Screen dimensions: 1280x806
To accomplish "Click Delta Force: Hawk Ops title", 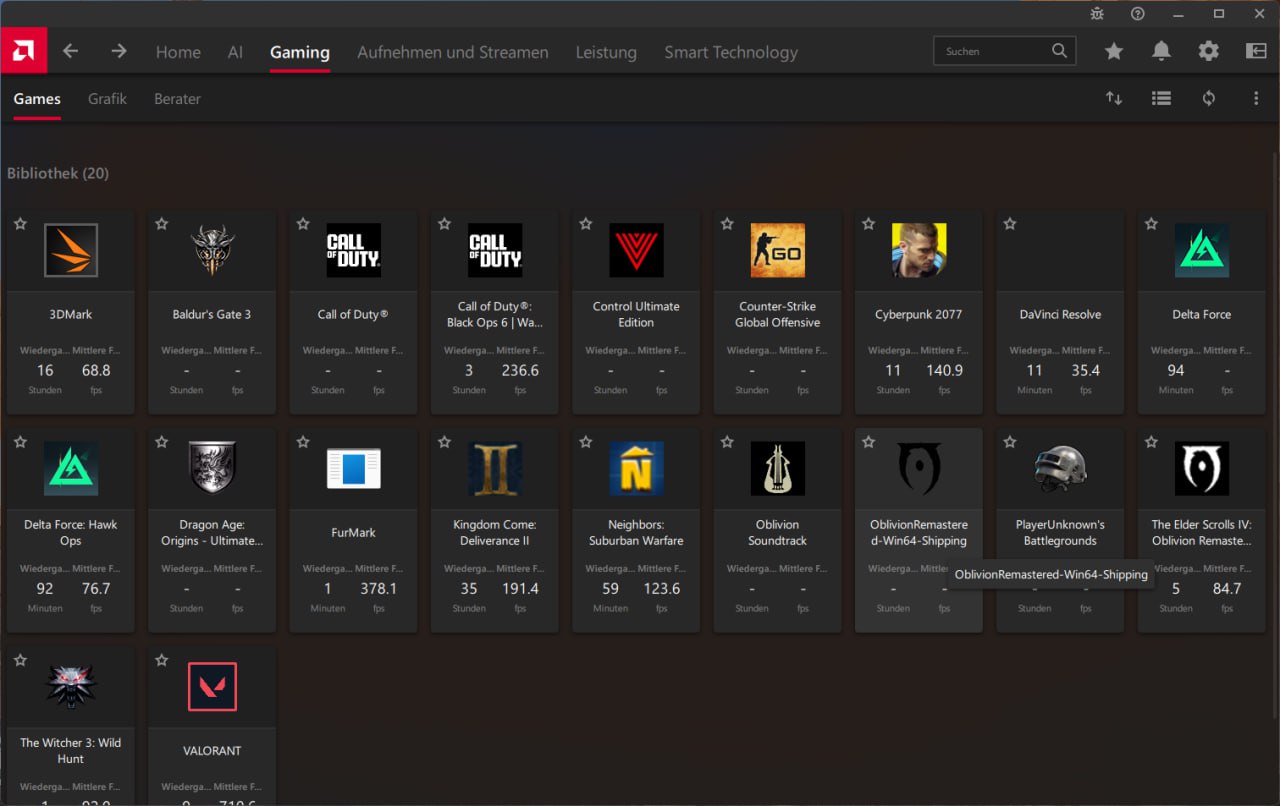I will pyautogui.click(x=71, y=532).
